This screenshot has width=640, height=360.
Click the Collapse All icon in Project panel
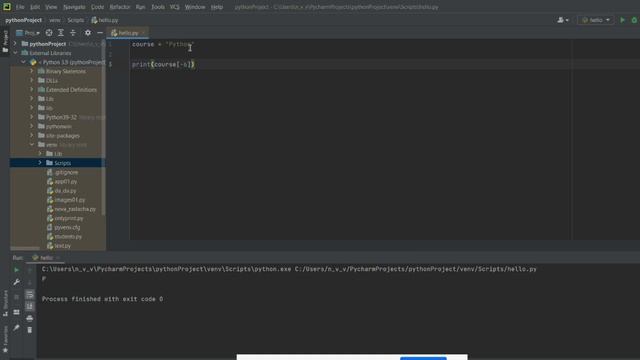click(73, 33)
